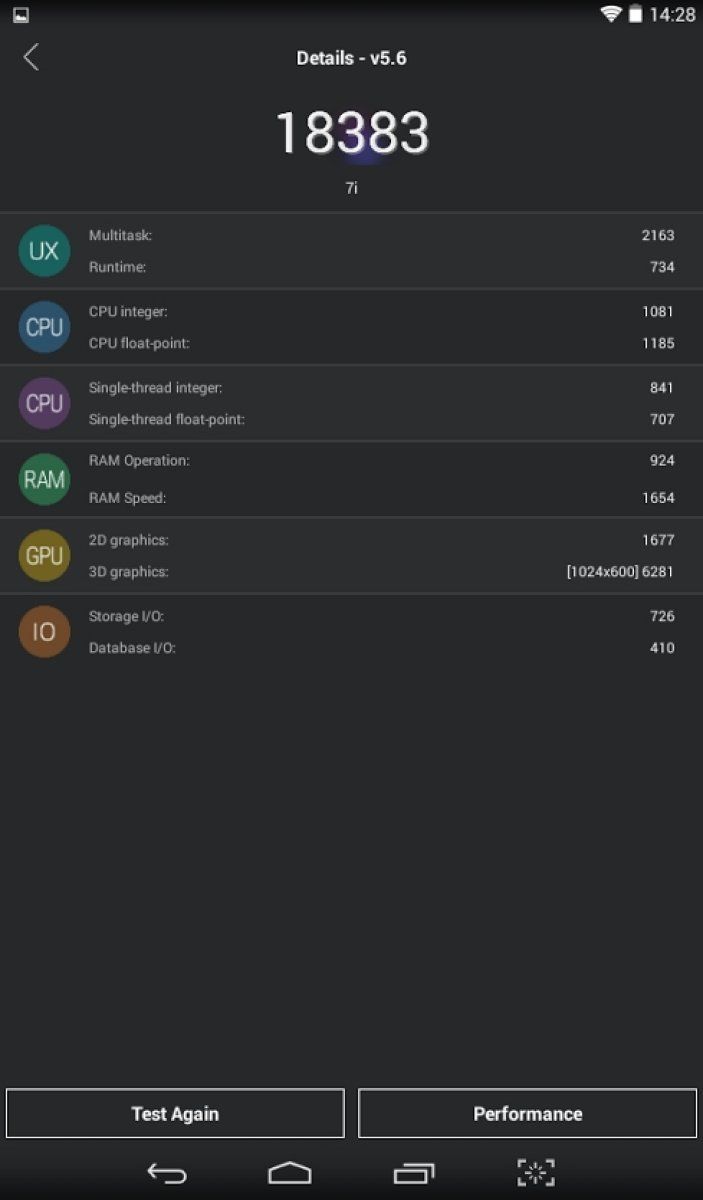Screen dimensions: 703x1200
Task: Click the yellow GPU category icon
Action: [x=44, y=556]
